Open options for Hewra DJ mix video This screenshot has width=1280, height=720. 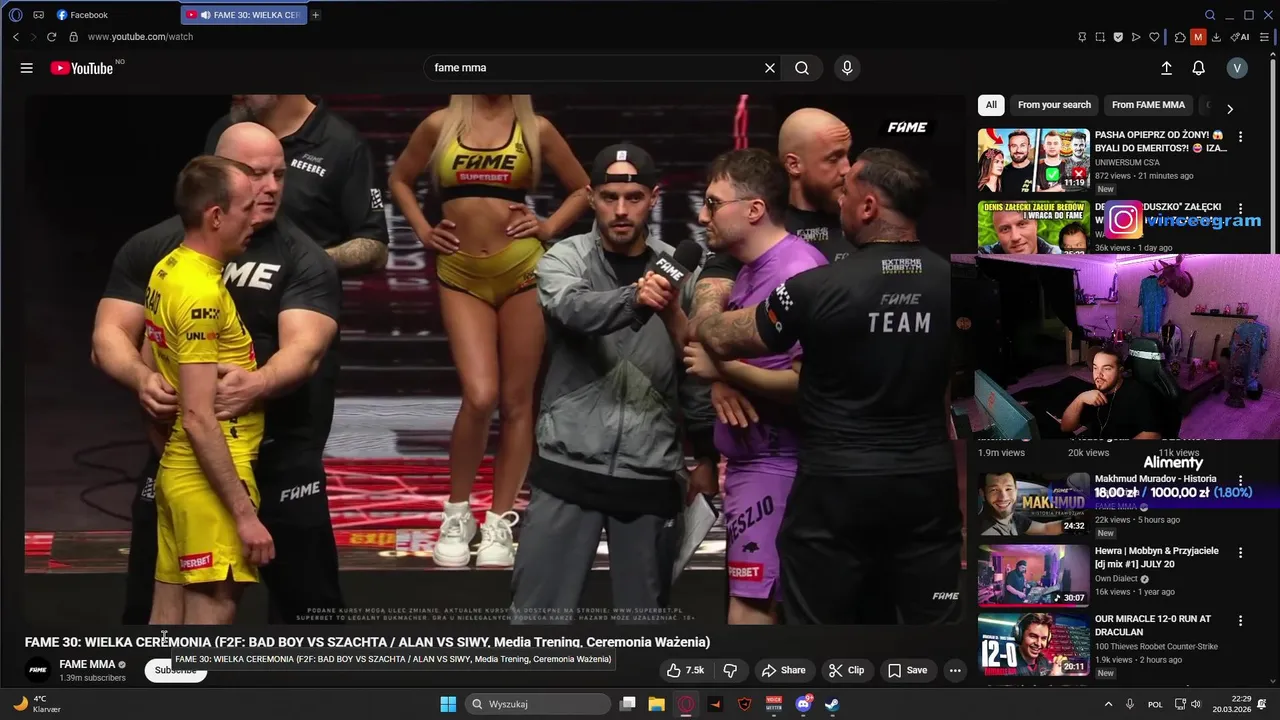(x=1241, y=553)
